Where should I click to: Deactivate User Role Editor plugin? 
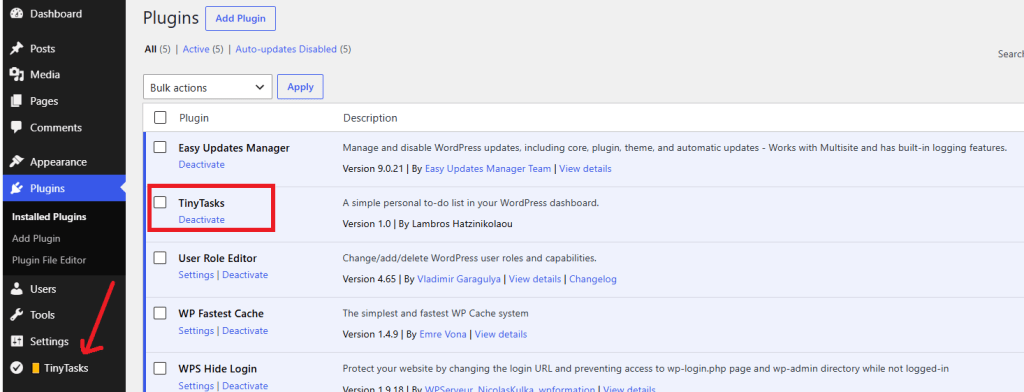tap(245, 275)
